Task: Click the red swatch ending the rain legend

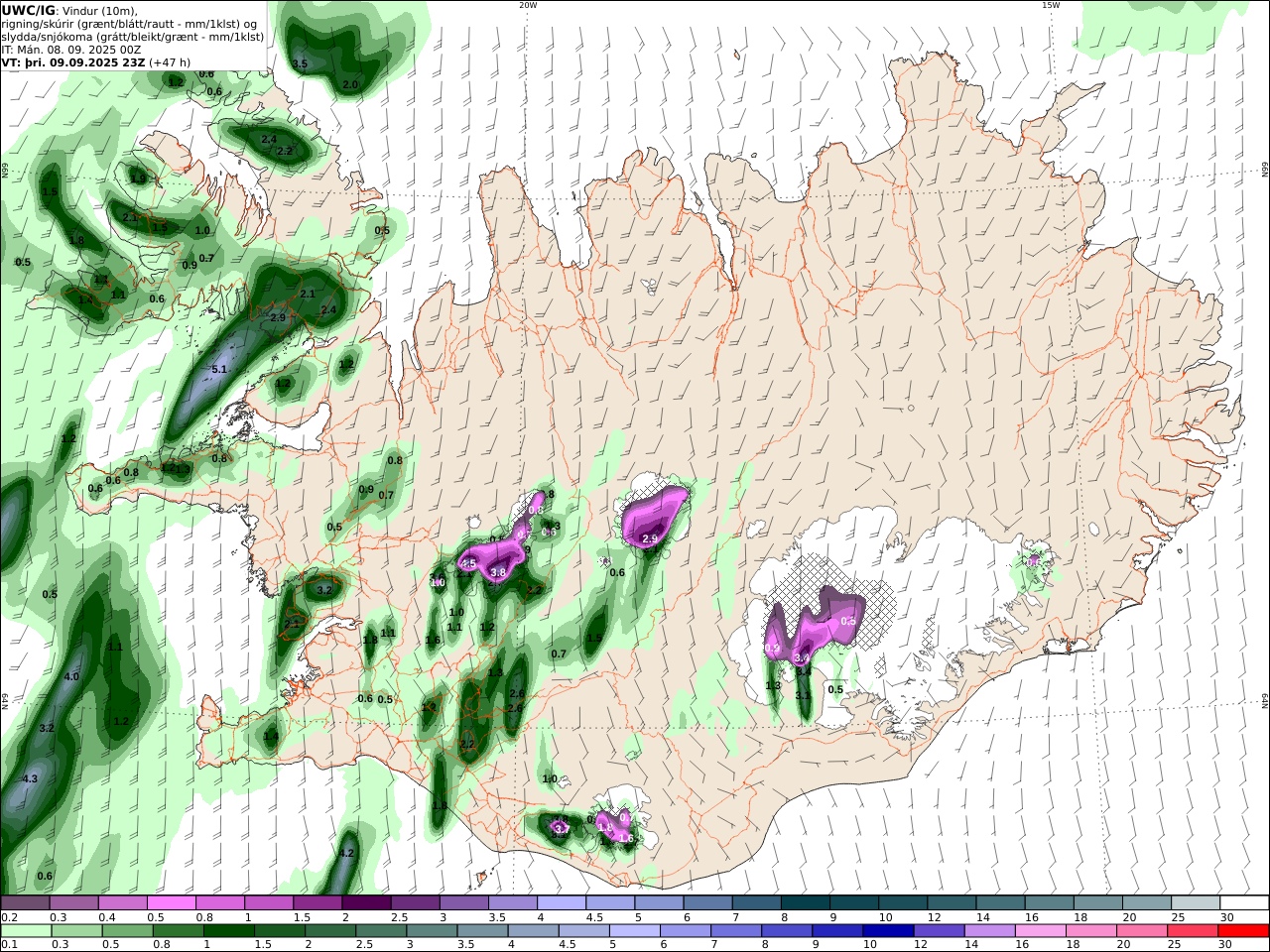Action: point(1243,931)
